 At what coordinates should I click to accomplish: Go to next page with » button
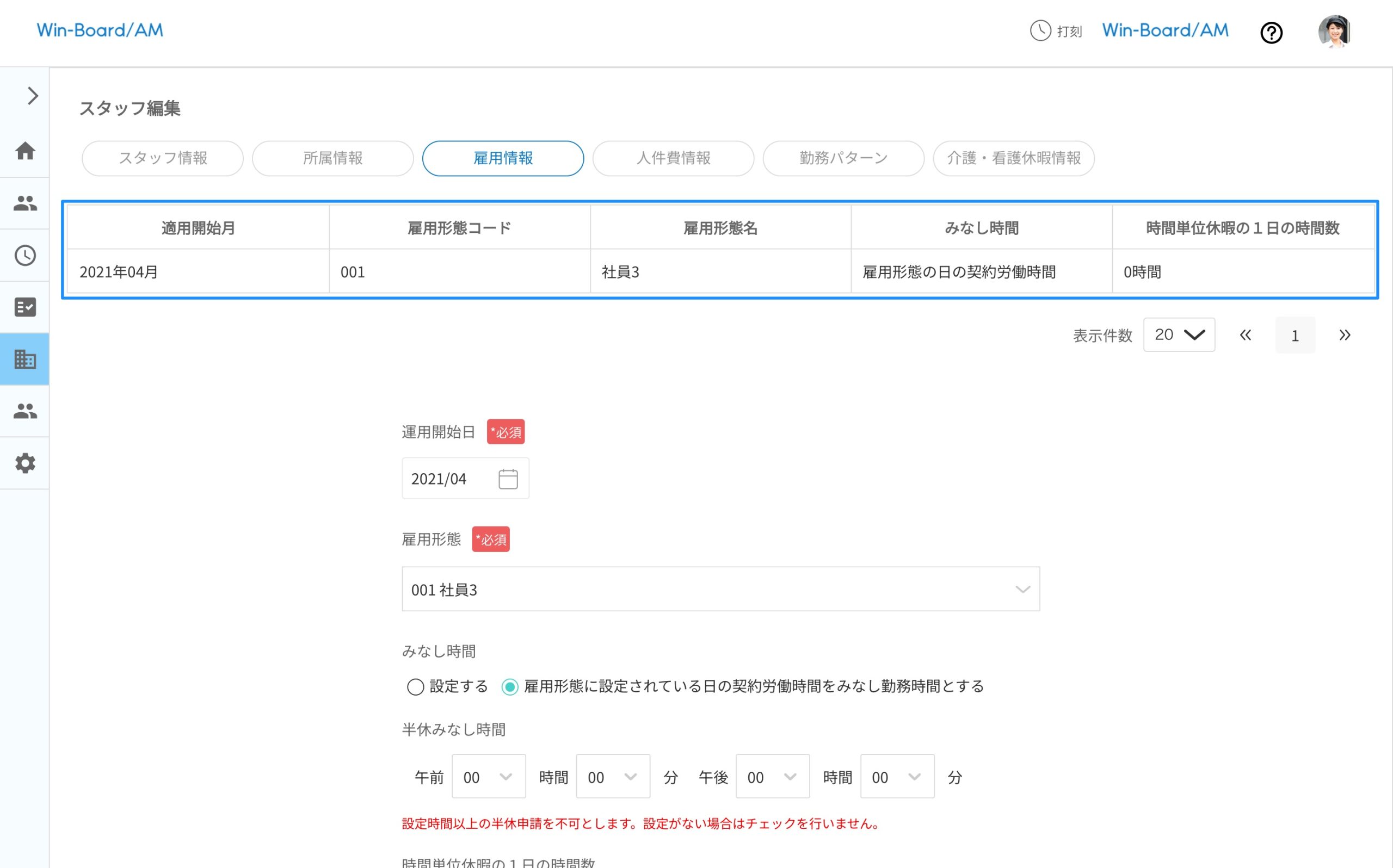click(x=1344, y=335)
